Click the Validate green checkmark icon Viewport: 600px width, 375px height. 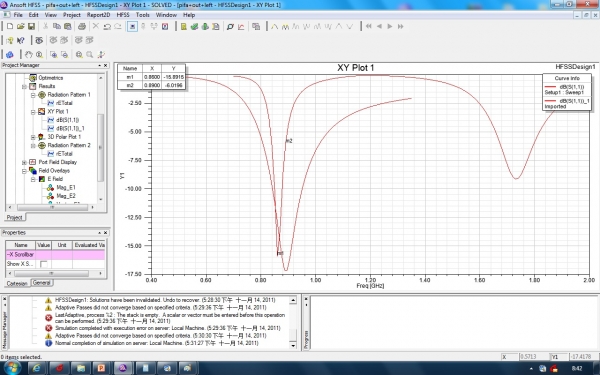pyautogui.click(x=194, y=26)
